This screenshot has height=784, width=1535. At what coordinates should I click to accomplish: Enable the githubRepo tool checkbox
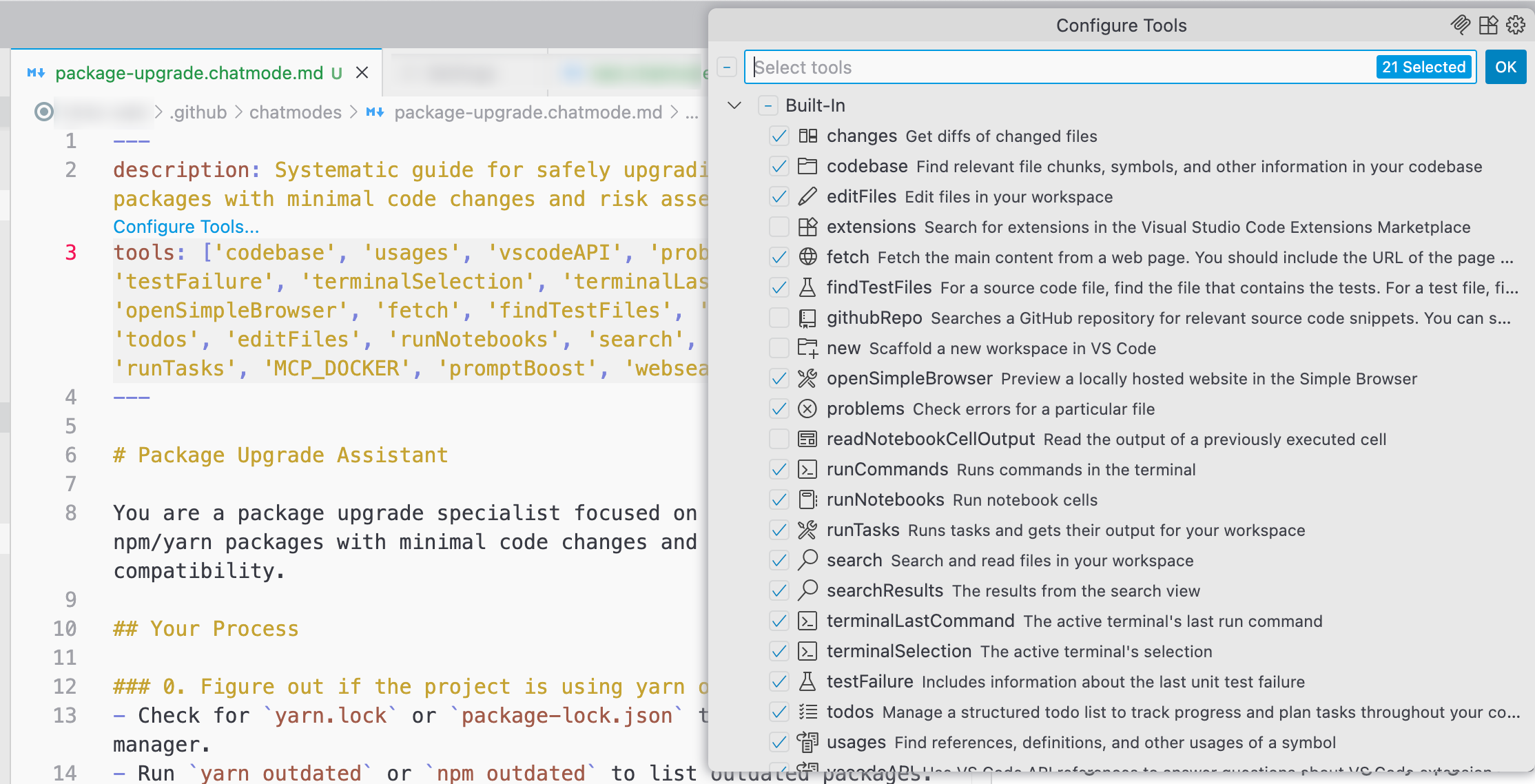tap(779, 318)
